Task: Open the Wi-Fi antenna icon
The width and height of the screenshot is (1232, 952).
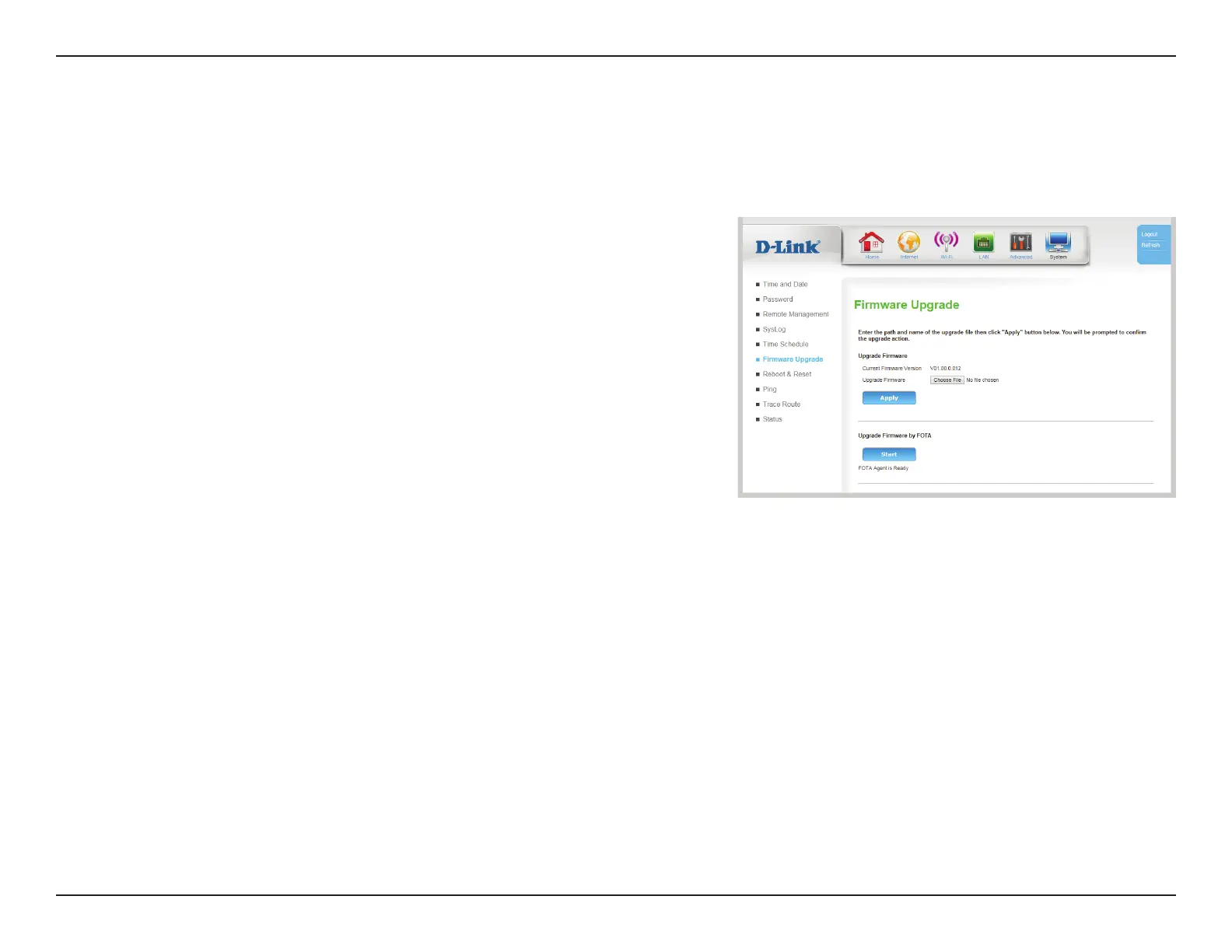Action: 946,241
